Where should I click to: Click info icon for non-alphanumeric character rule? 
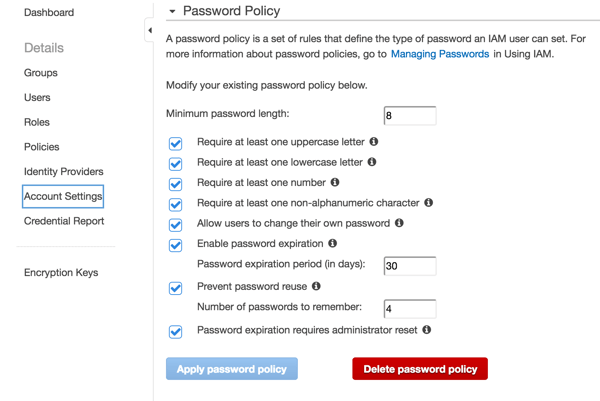coord(428,203)
